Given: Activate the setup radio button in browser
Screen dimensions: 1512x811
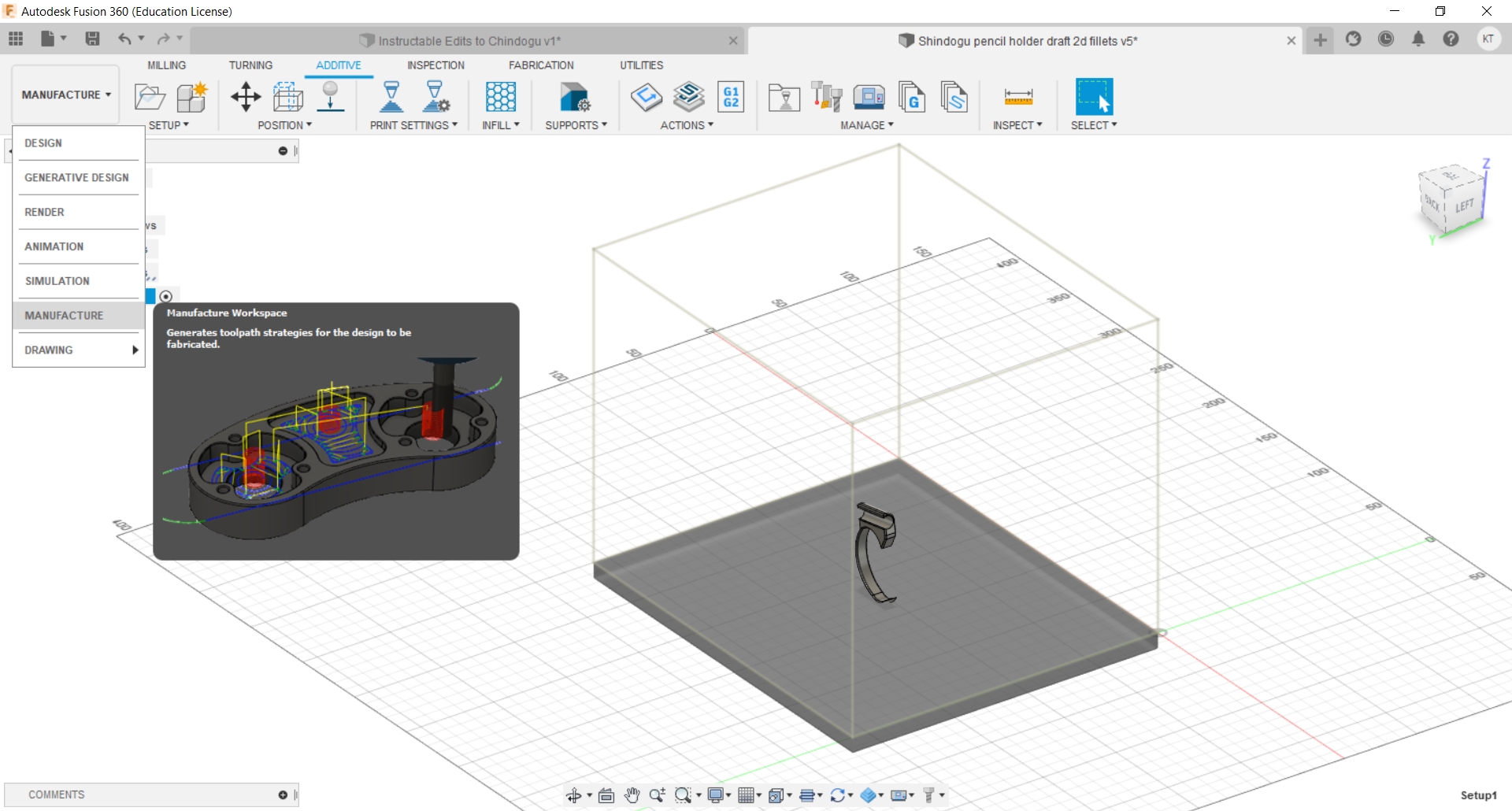Looking at the screenshot, I should (x=165, y=297).
